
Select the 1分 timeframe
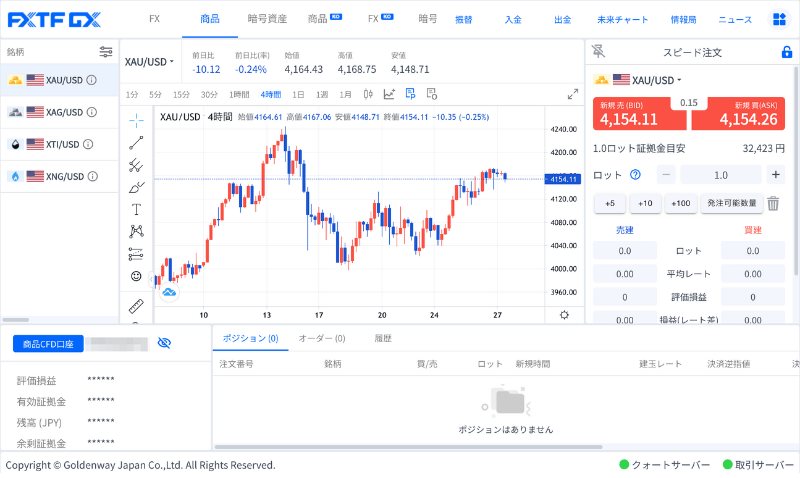click(132, 94)
